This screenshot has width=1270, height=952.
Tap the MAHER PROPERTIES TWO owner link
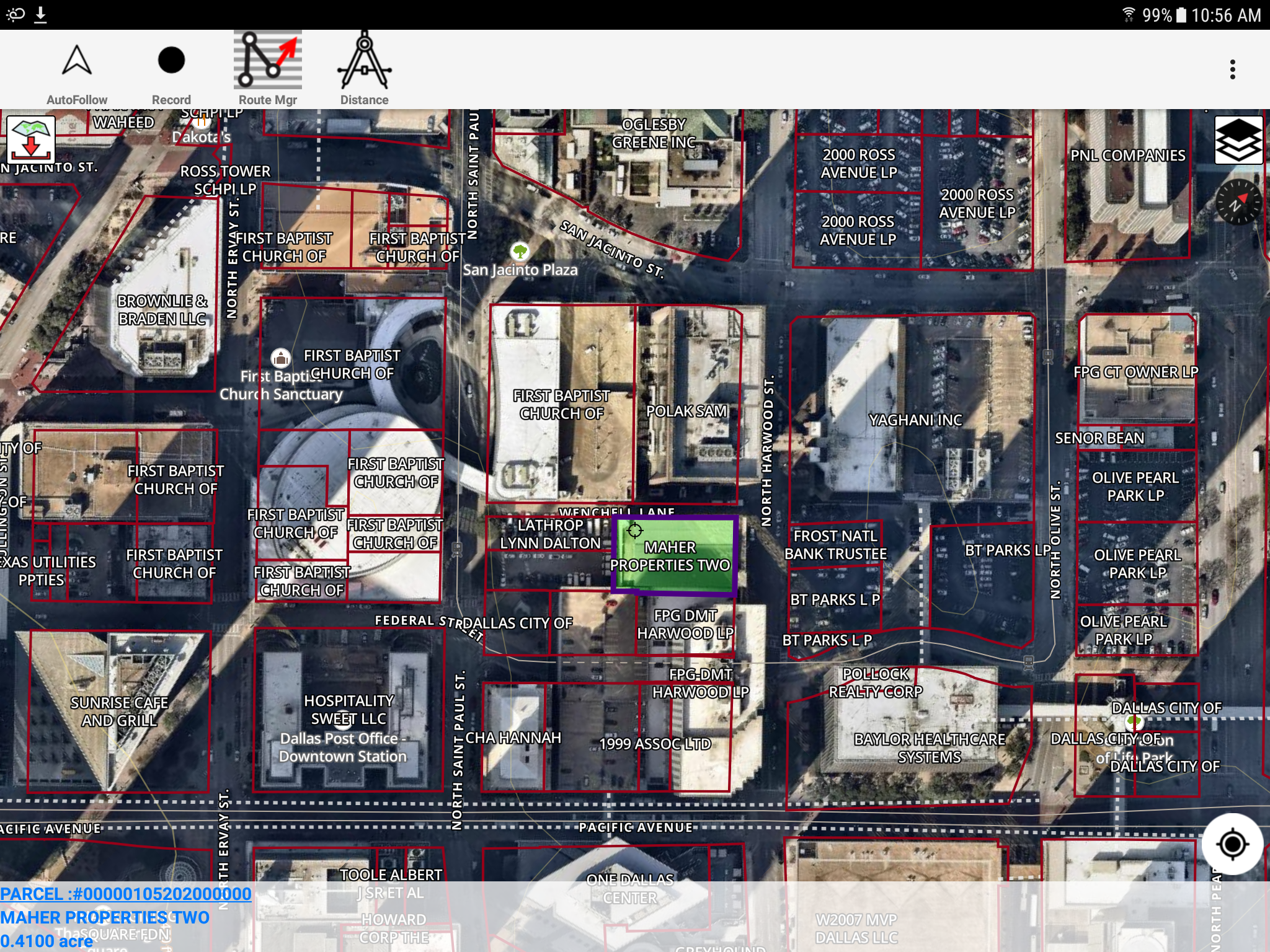pyautogui.click(x=105, y=918)
